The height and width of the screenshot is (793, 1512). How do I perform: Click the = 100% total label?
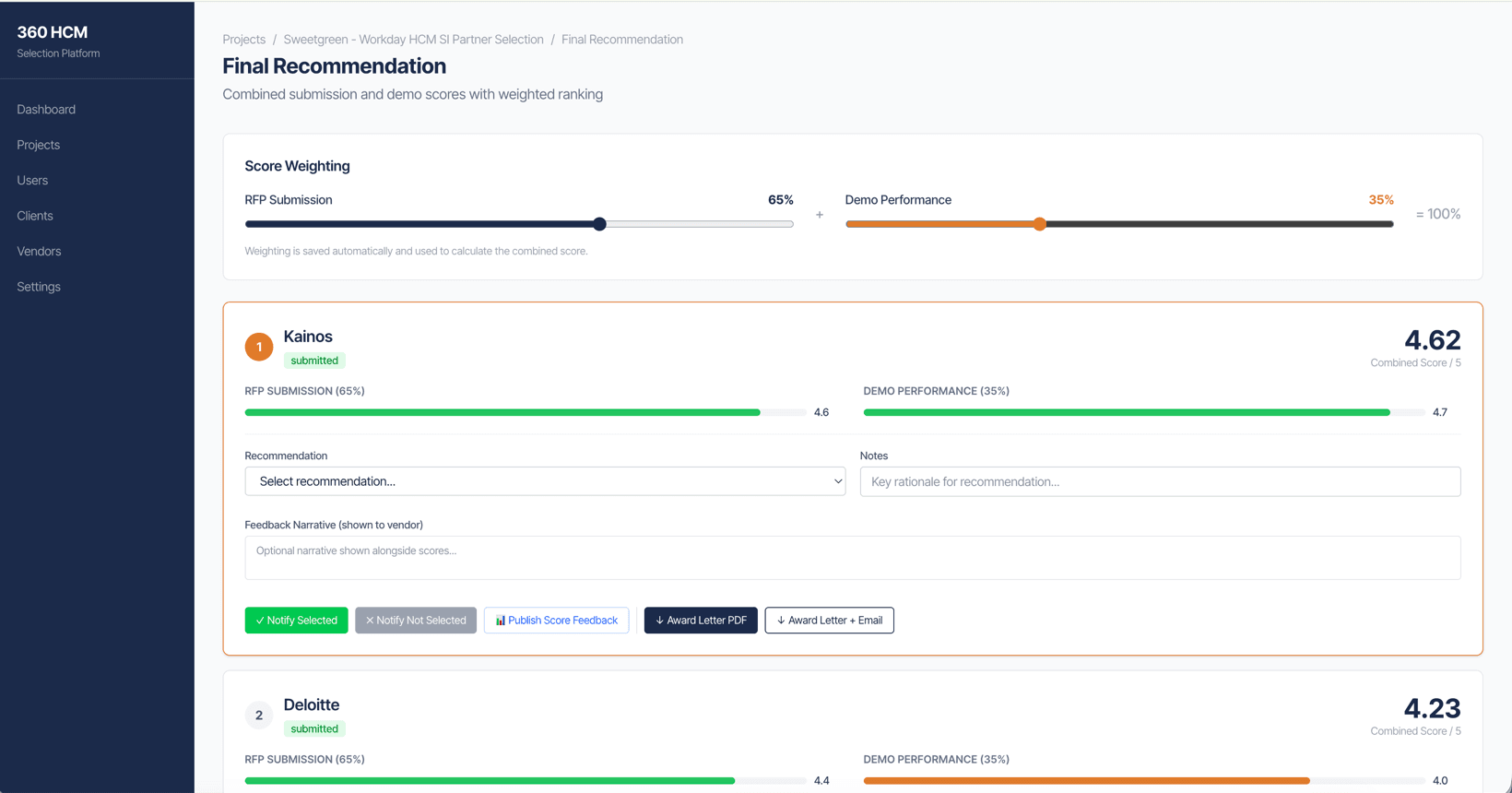point(1438,214)
